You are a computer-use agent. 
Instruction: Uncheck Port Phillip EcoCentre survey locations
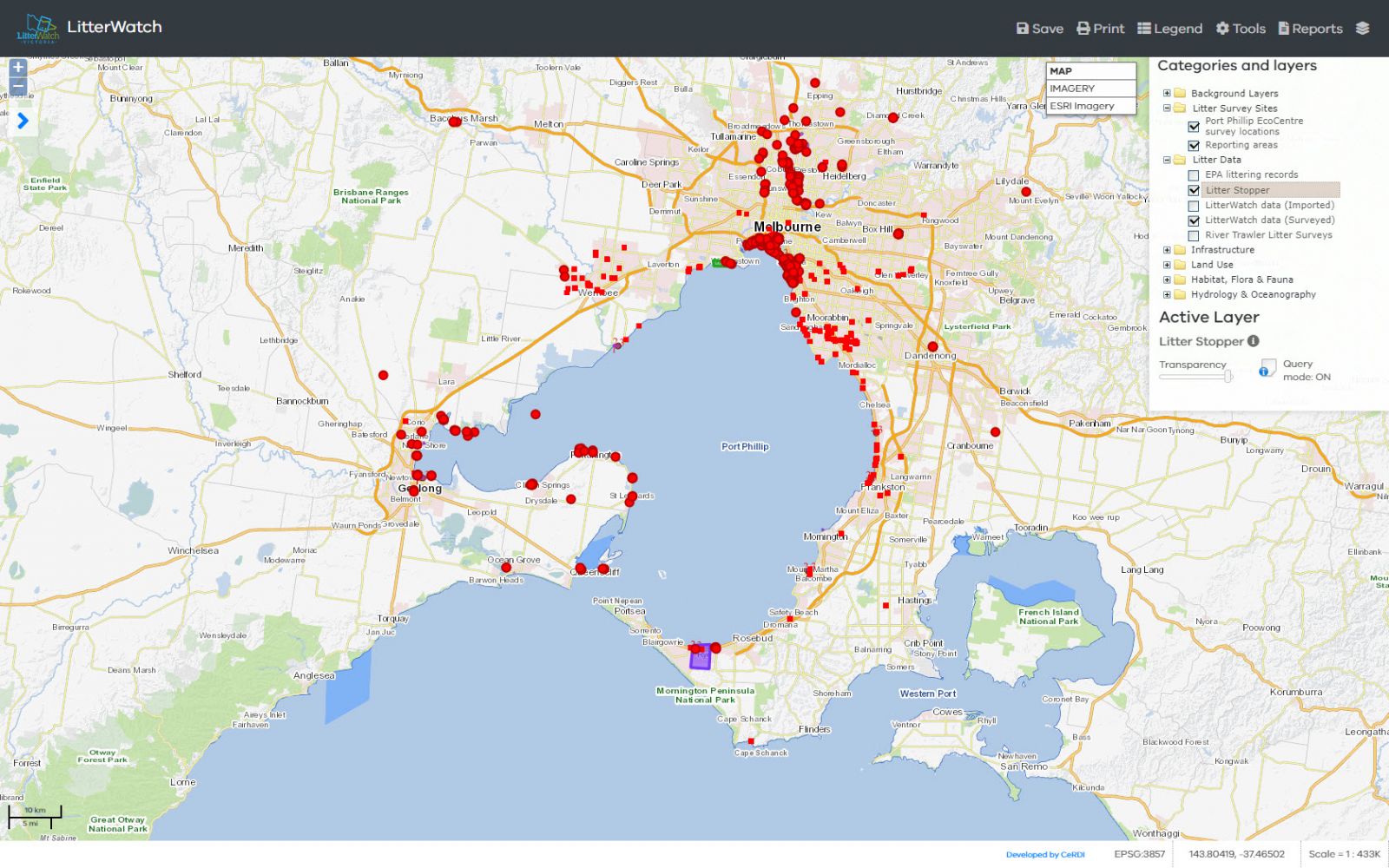(x=1194, y=127)
